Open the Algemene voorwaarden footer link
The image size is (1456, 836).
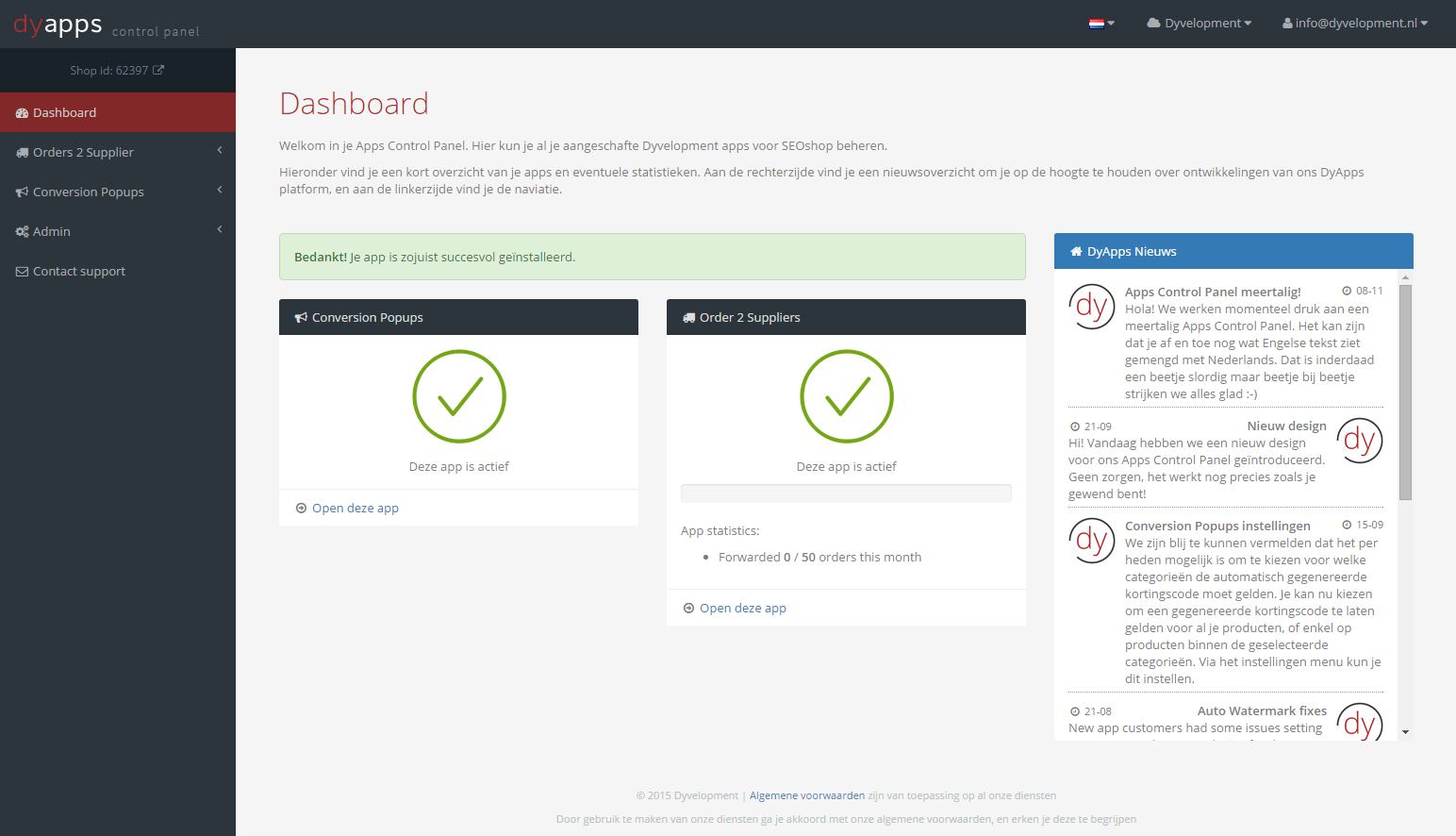[x=807, y=796]
